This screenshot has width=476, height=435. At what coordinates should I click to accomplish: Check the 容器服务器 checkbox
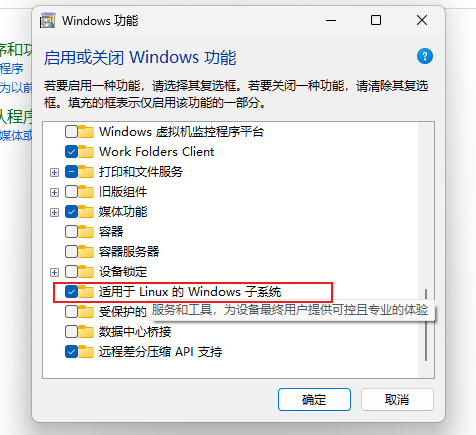[x=71, y=252]
